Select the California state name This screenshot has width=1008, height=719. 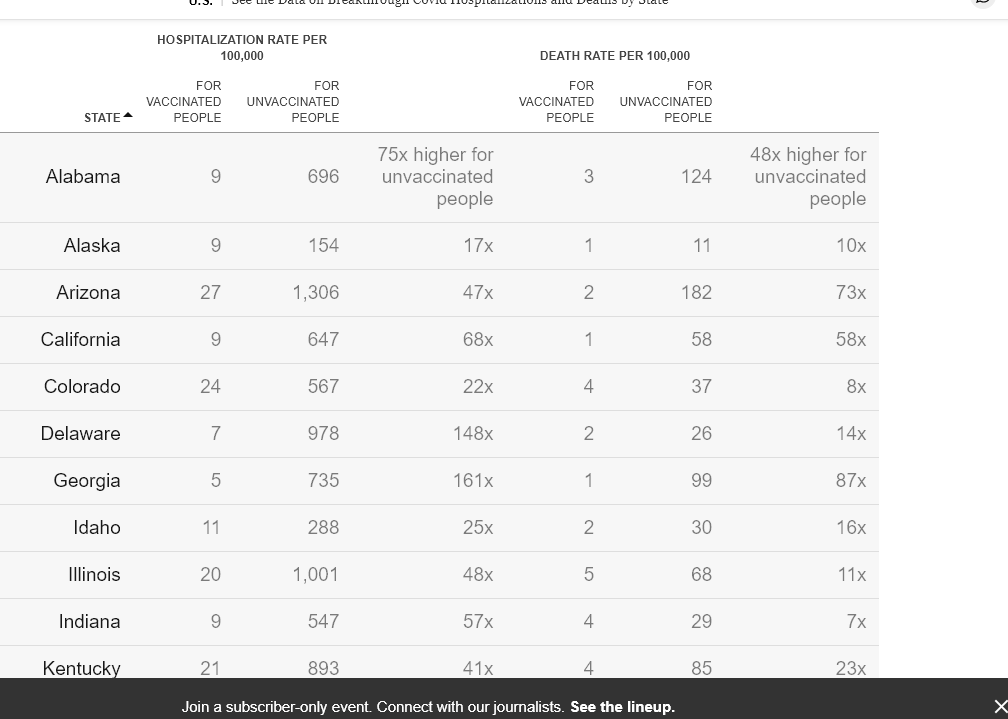[80, 340]
